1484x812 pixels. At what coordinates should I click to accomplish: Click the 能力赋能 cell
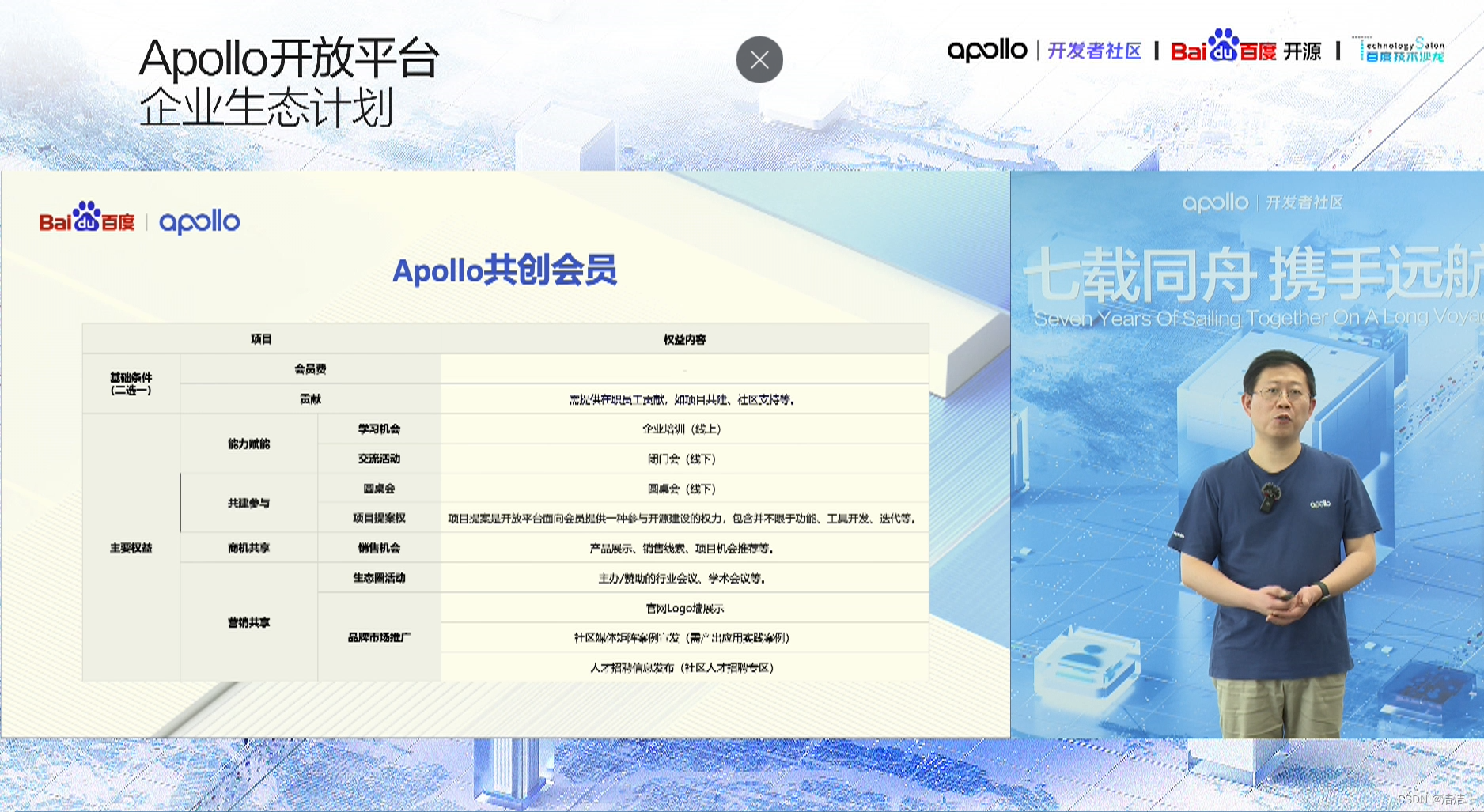click(x=249, y=444)
